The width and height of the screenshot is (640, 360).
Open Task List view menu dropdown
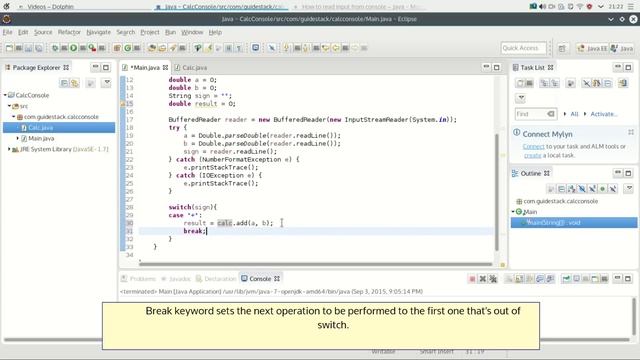[521, 98]
